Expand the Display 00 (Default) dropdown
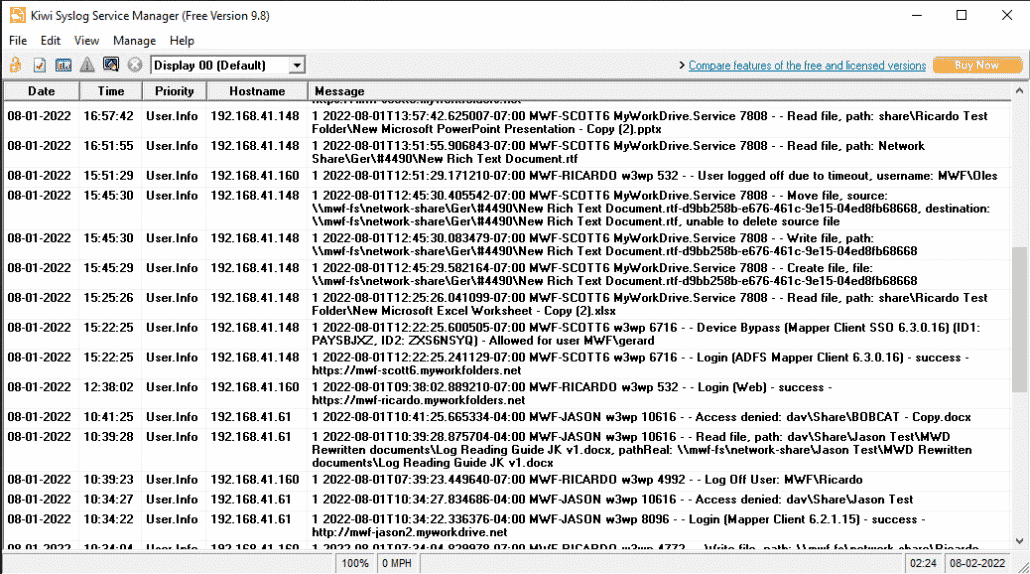 tap(296, 66)
